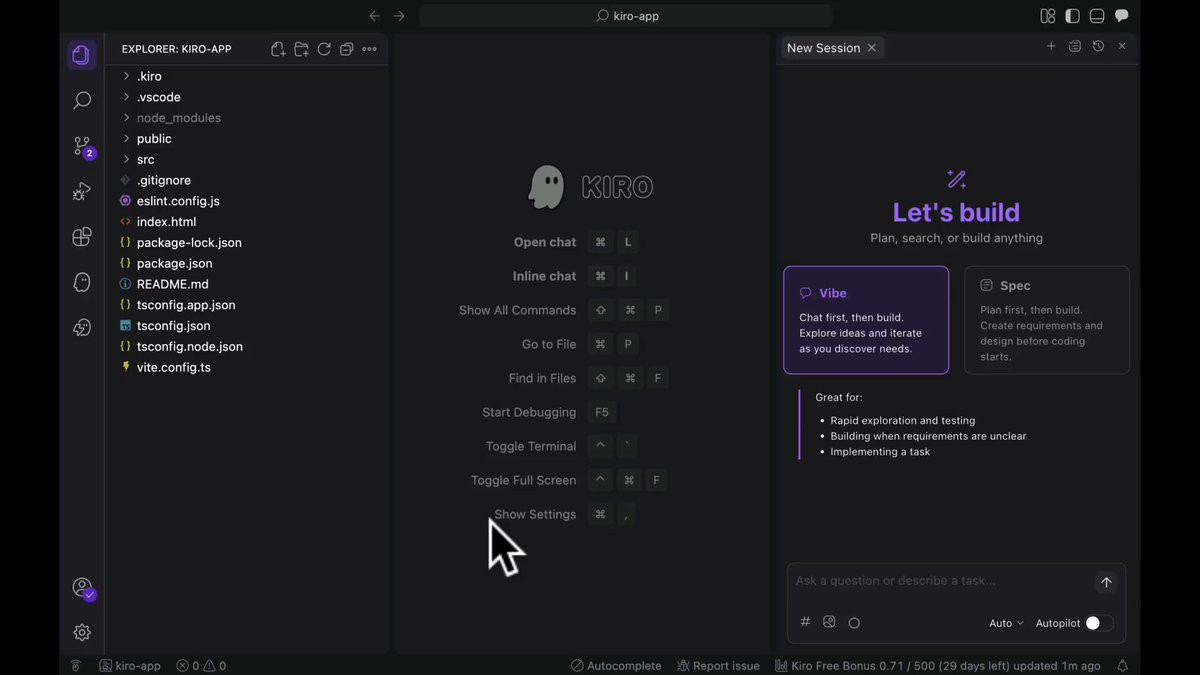
Task: Click the Open chat shortcut label
Action: [x=545, y=242]
